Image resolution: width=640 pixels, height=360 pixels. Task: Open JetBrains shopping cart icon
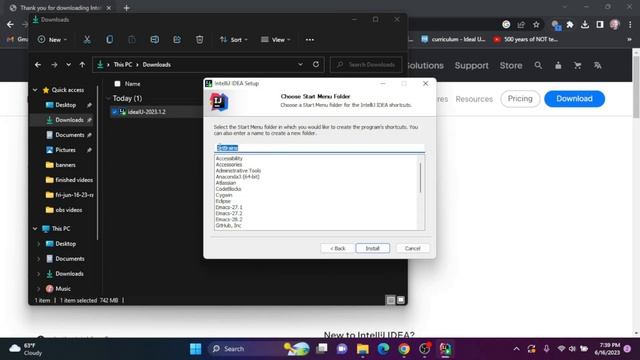[578, 65]
